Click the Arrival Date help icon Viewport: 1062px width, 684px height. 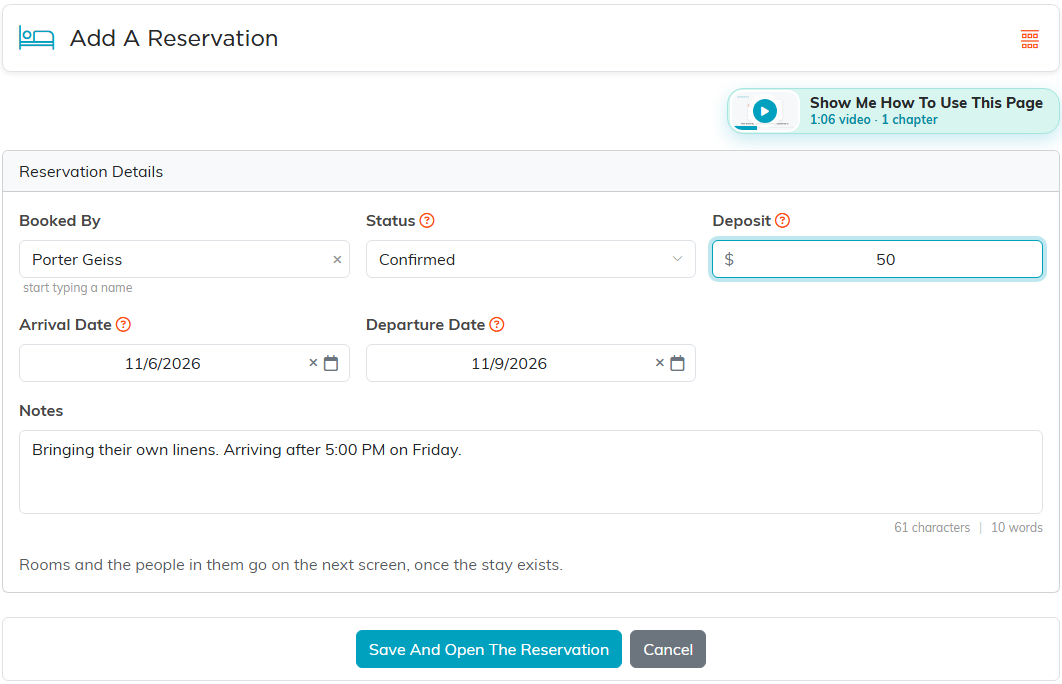pyautogui.click(x=123, y=324)
